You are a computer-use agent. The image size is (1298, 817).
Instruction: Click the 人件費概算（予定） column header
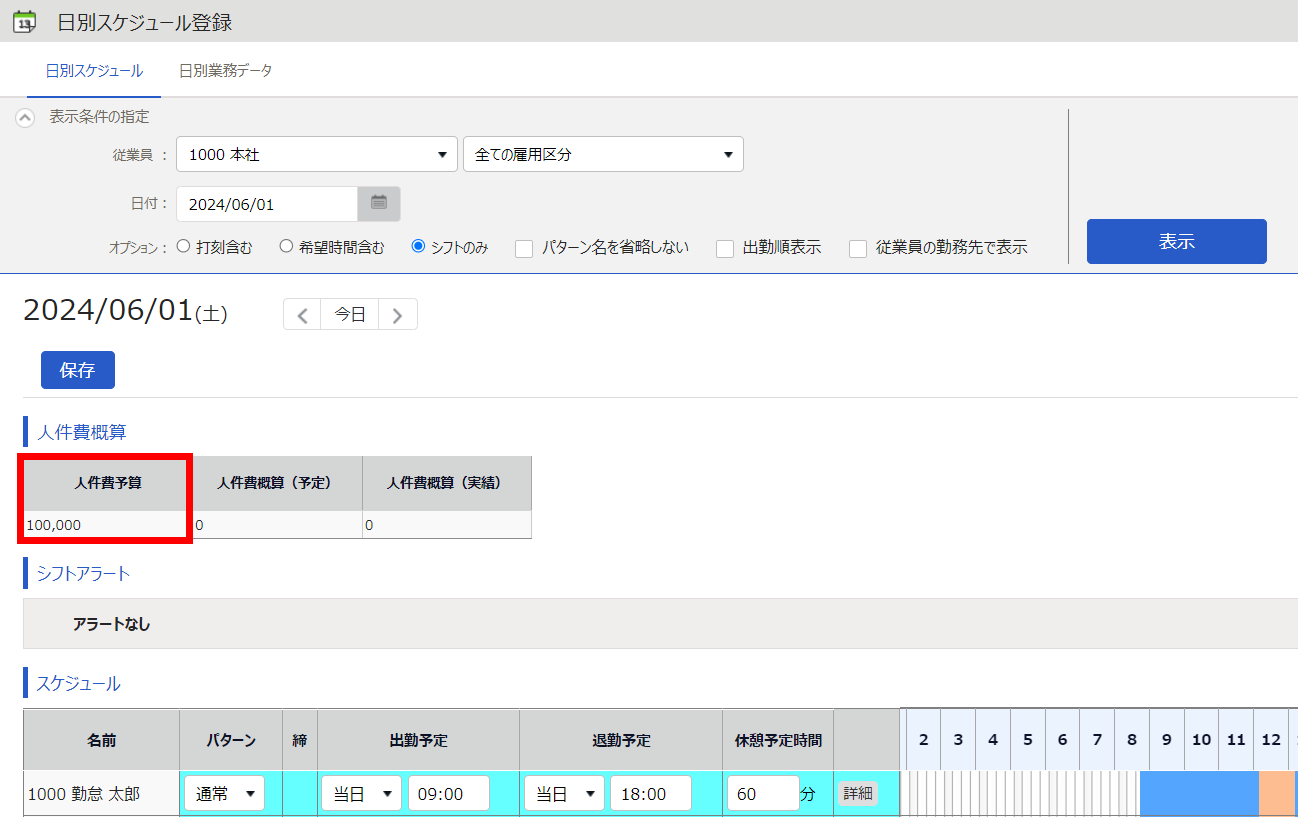[277, 483]
